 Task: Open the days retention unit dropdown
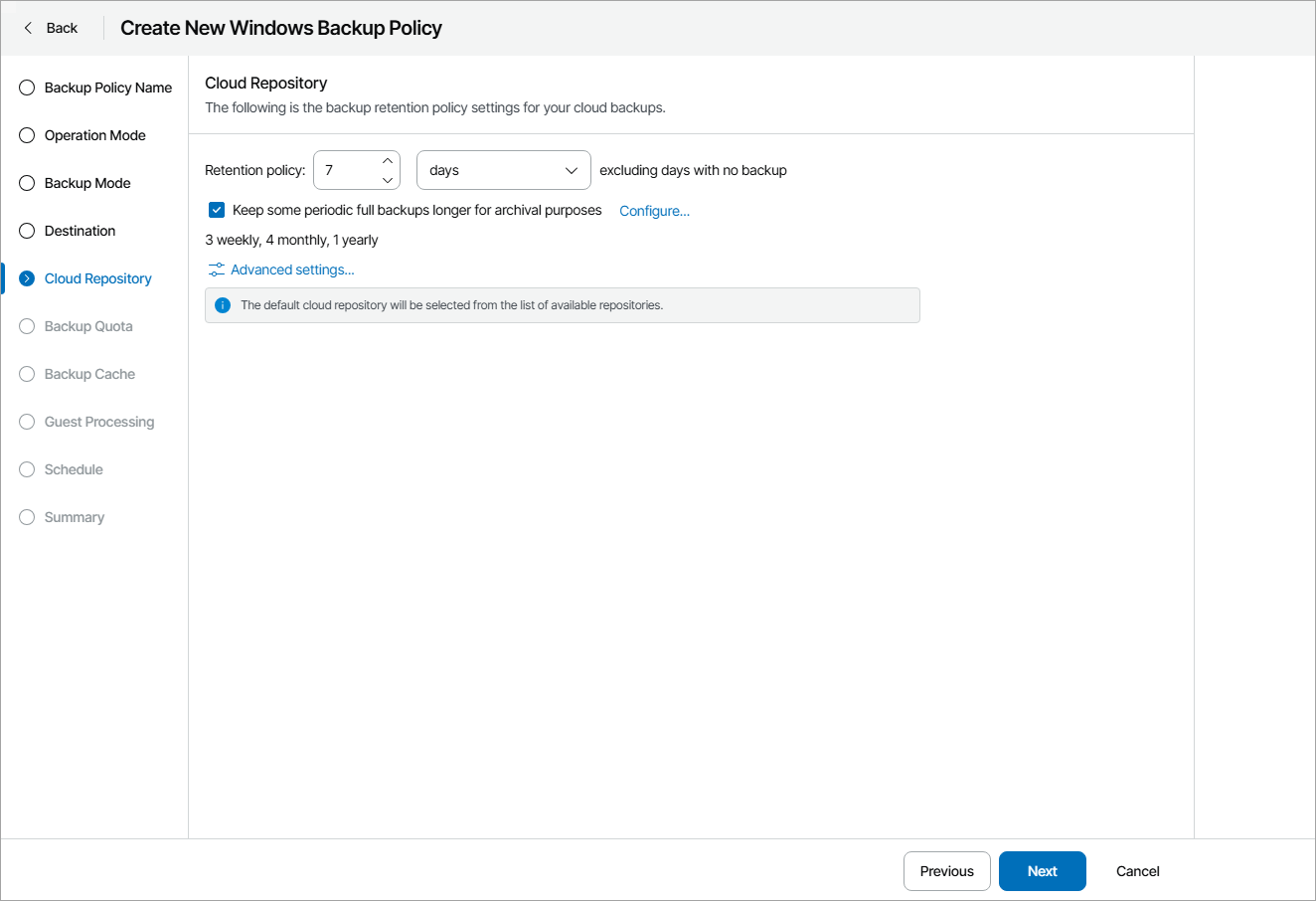pos(503,170)
